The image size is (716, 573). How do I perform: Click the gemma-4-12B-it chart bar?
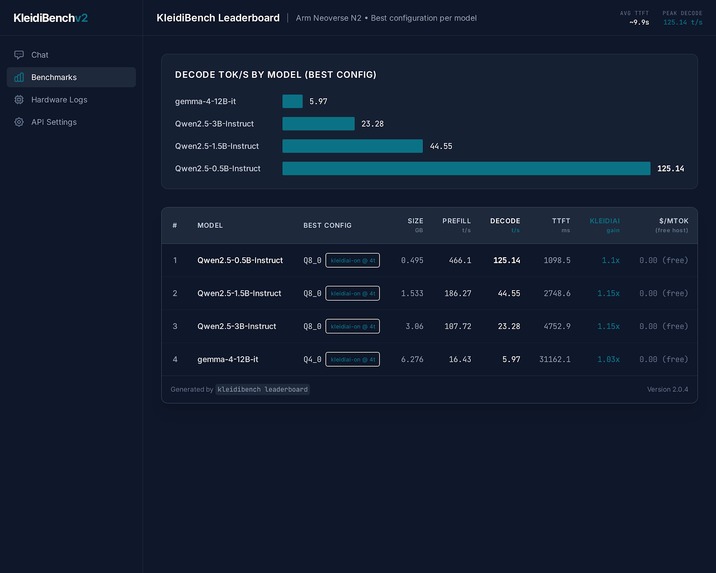(x=292, y=101)
